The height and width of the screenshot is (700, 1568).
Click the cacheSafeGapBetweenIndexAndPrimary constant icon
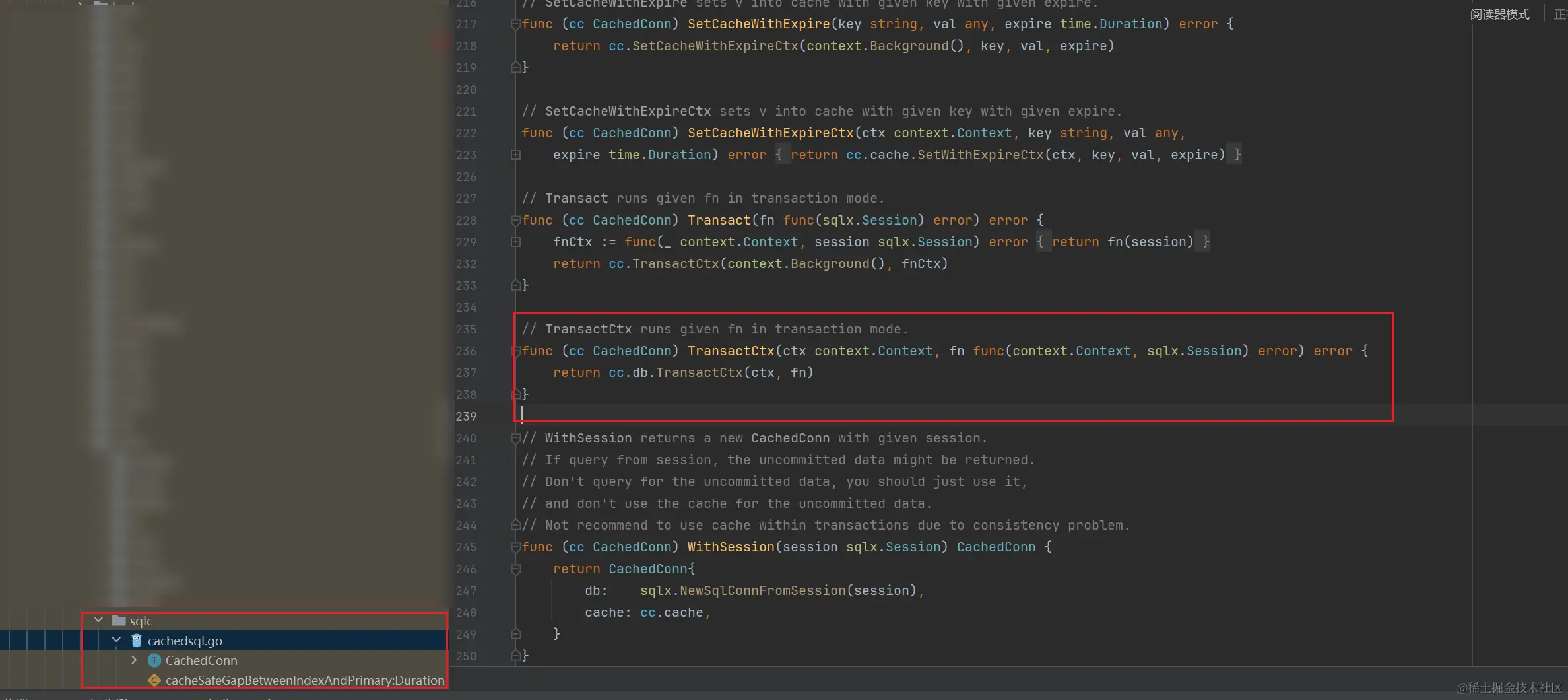[154, 680]
